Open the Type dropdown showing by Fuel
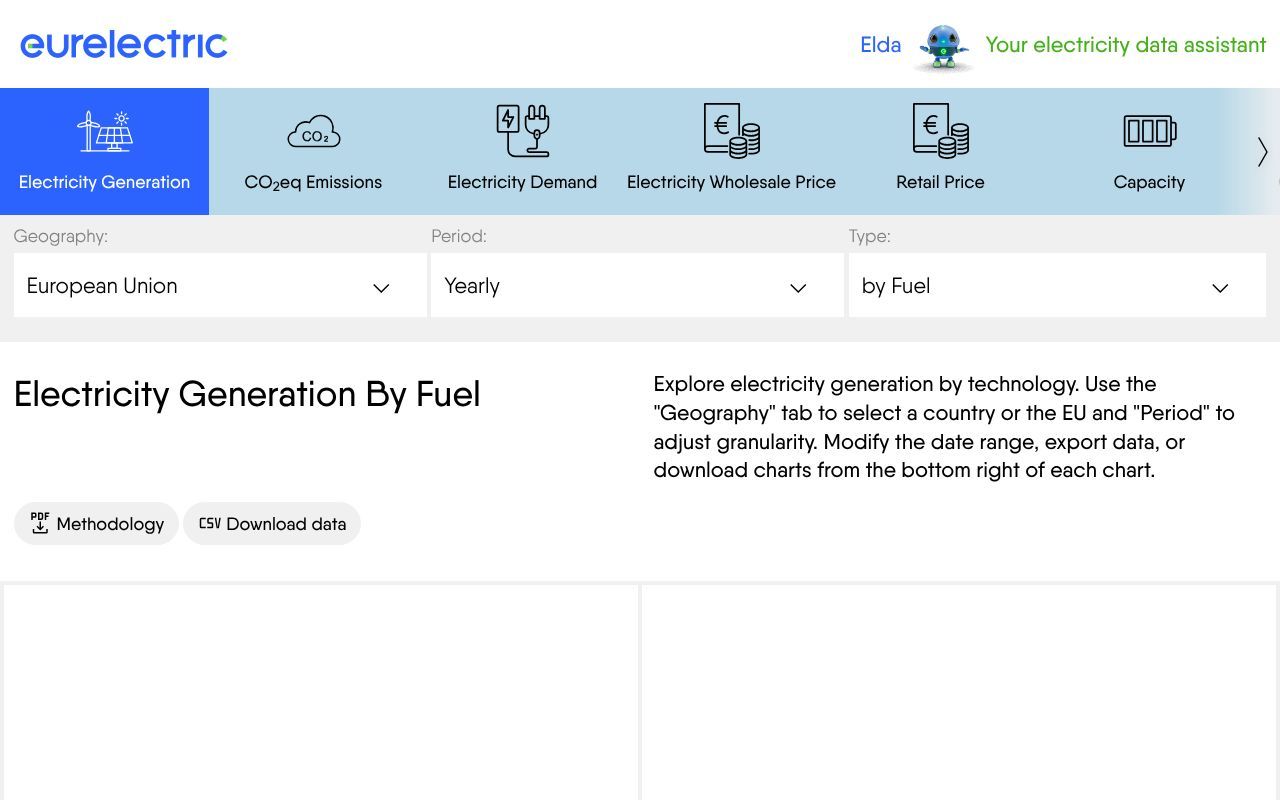This screenshot has width=1280, height=800. [1057, 285]
